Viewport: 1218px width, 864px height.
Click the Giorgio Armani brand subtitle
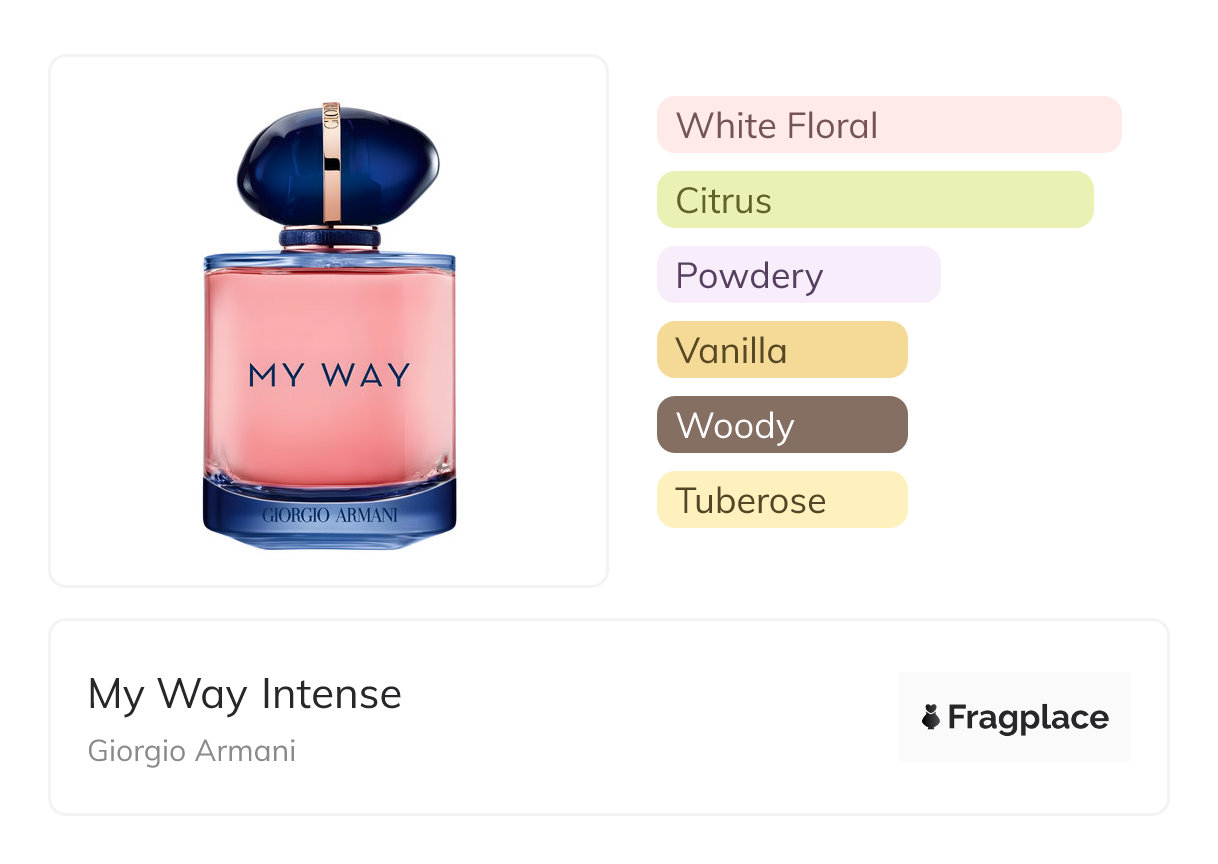(192, 751)
